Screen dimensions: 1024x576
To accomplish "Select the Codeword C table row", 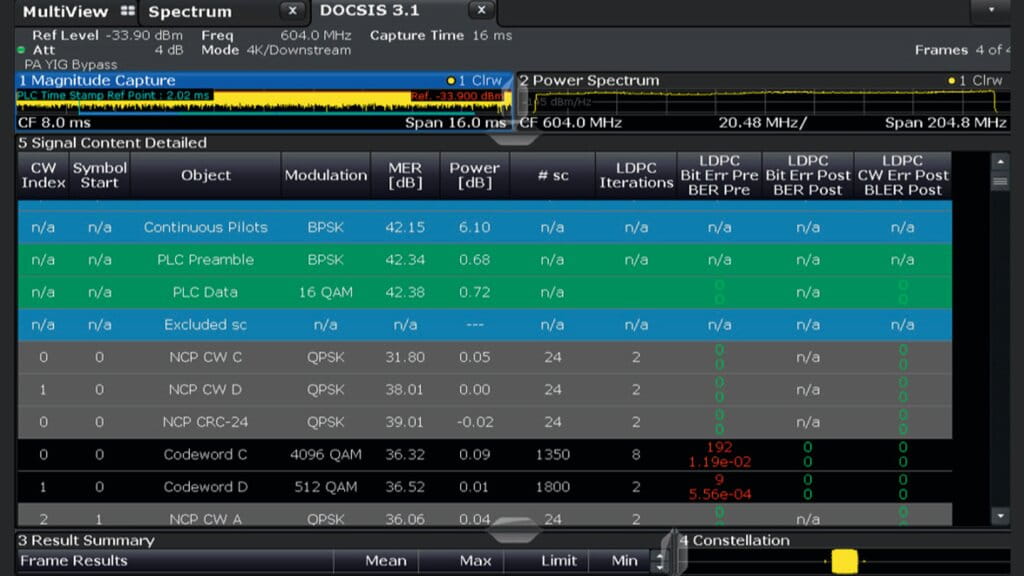I will pyautogui.click(x=205, y=454).
